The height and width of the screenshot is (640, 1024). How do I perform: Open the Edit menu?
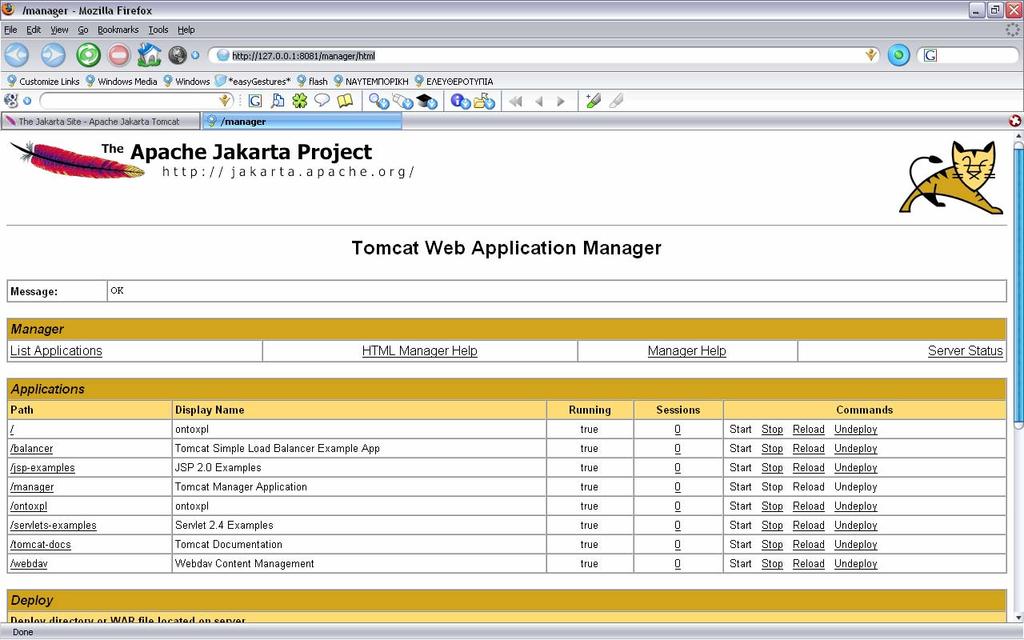(x=33, y=29)
